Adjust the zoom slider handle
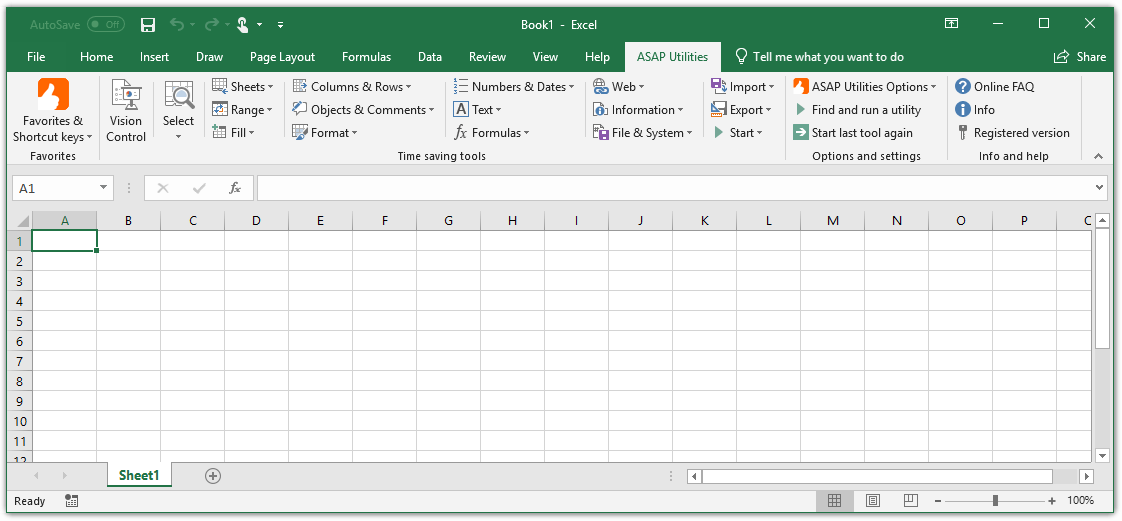Viewport: 1122px width, 521px height. point(995,501)
